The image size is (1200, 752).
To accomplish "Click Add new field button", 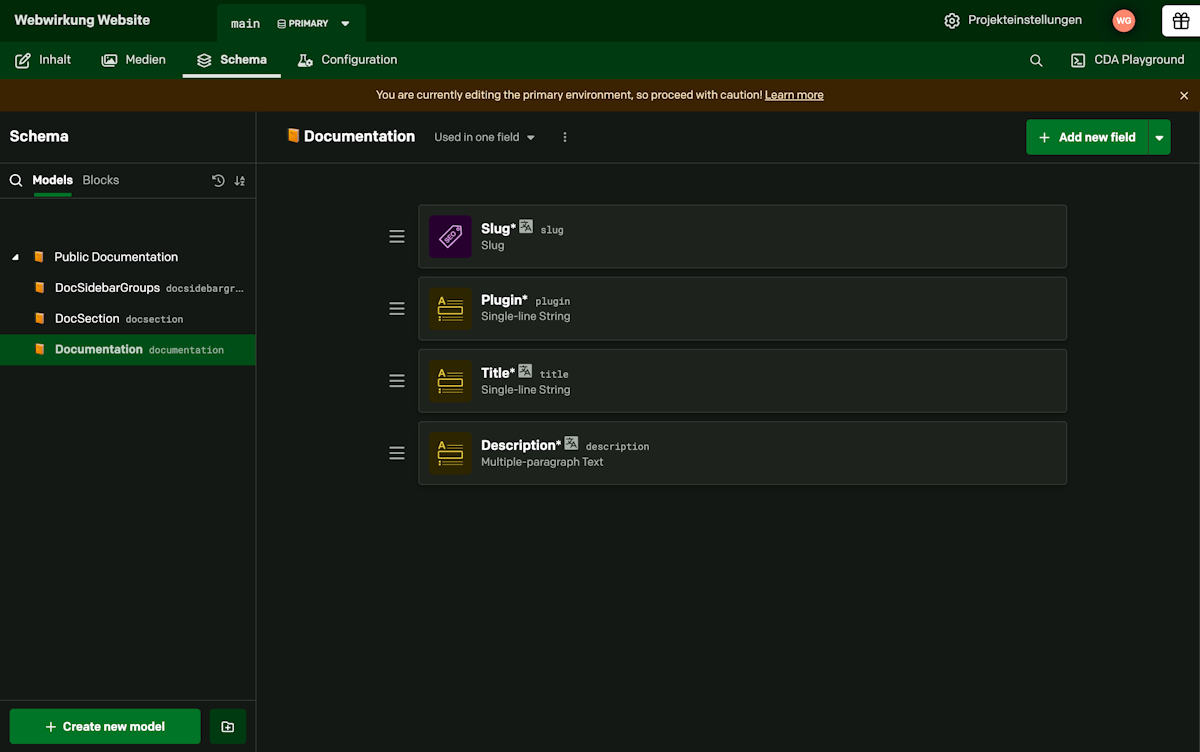I will tap(1087, 137).
